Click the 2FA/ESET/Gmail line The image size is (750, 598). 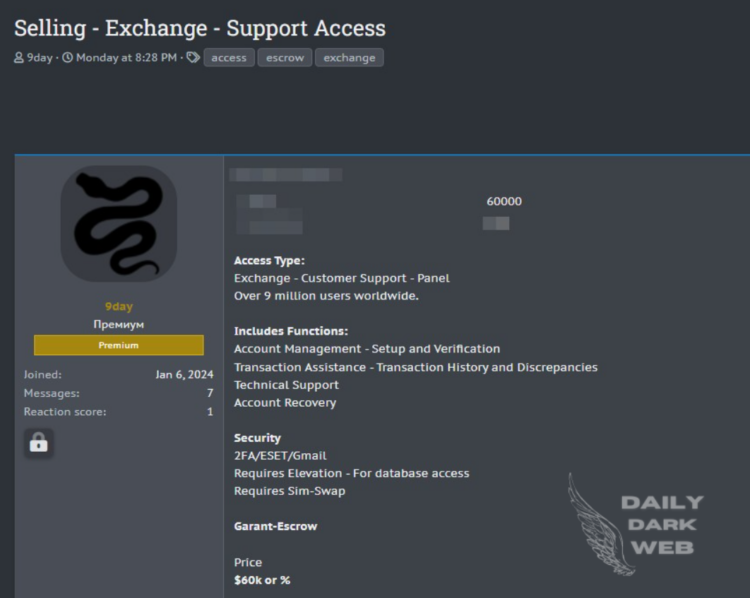(x=280, y=456)
